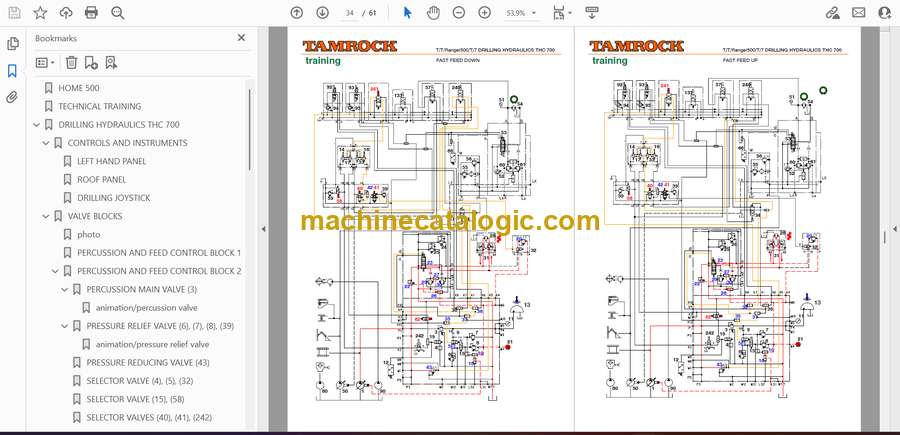The image size is (900, 435).
Task: Click the Save file icon
Action: (x=14, y=13)
